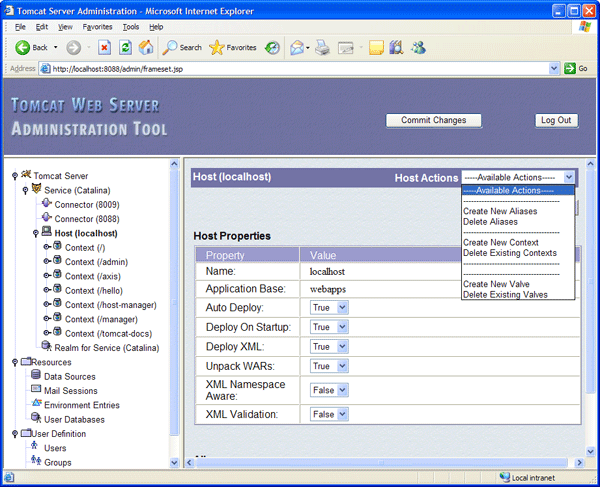
Task: Click the Data Sources tree icon
Action: (36, 376)
